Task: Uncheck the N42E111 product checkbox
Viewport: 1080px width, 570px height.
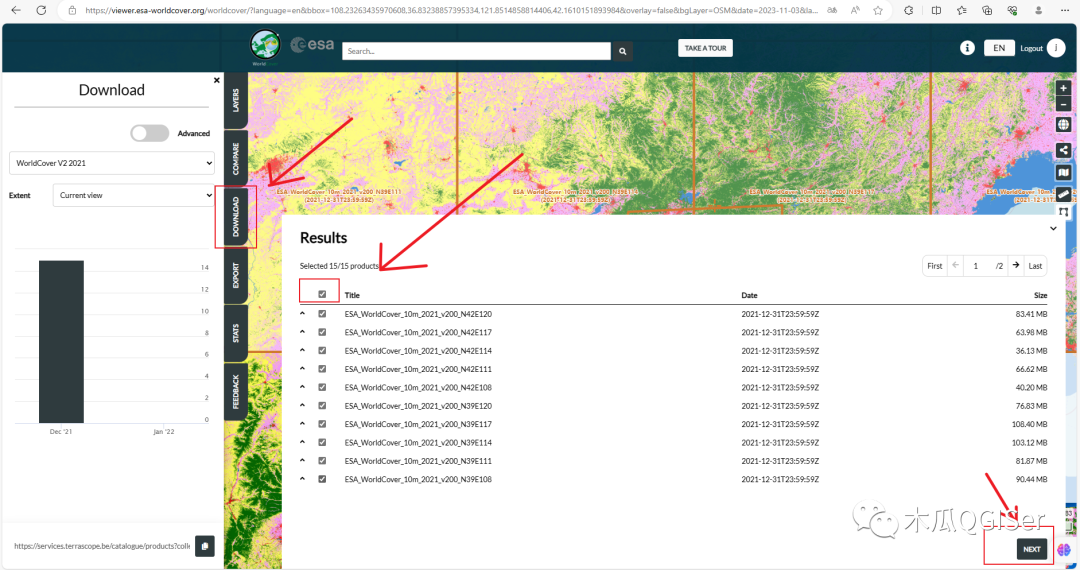Action: click(x=322, y=368)
